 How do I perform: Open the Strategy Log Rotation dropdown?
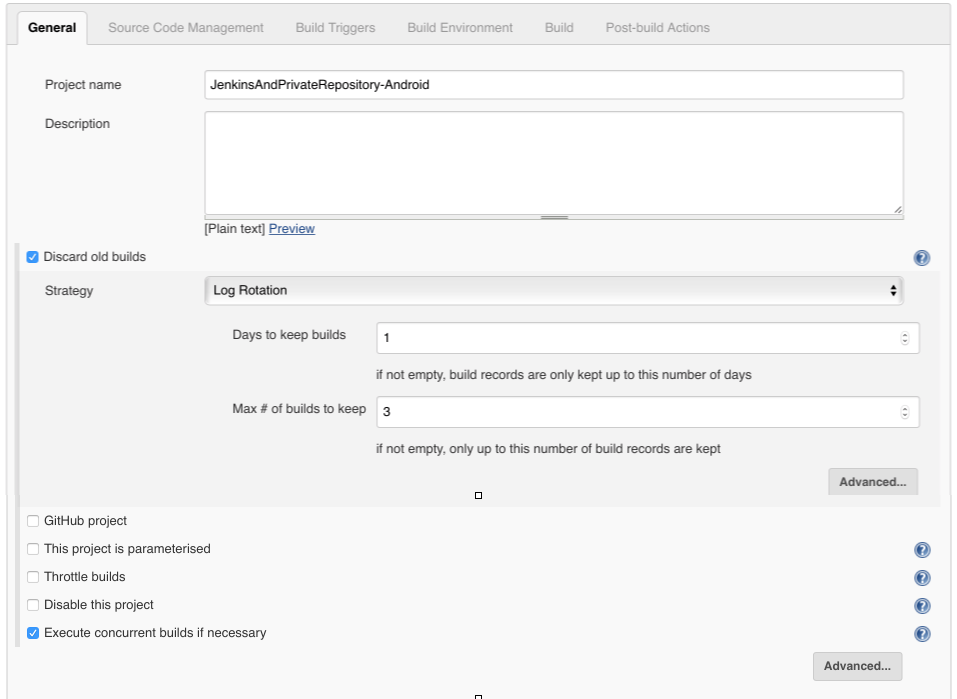554,291
